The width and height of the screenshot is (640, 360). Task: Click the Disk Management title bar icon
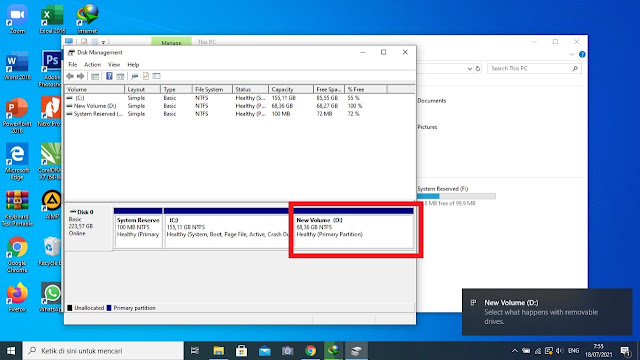point(71,52)
